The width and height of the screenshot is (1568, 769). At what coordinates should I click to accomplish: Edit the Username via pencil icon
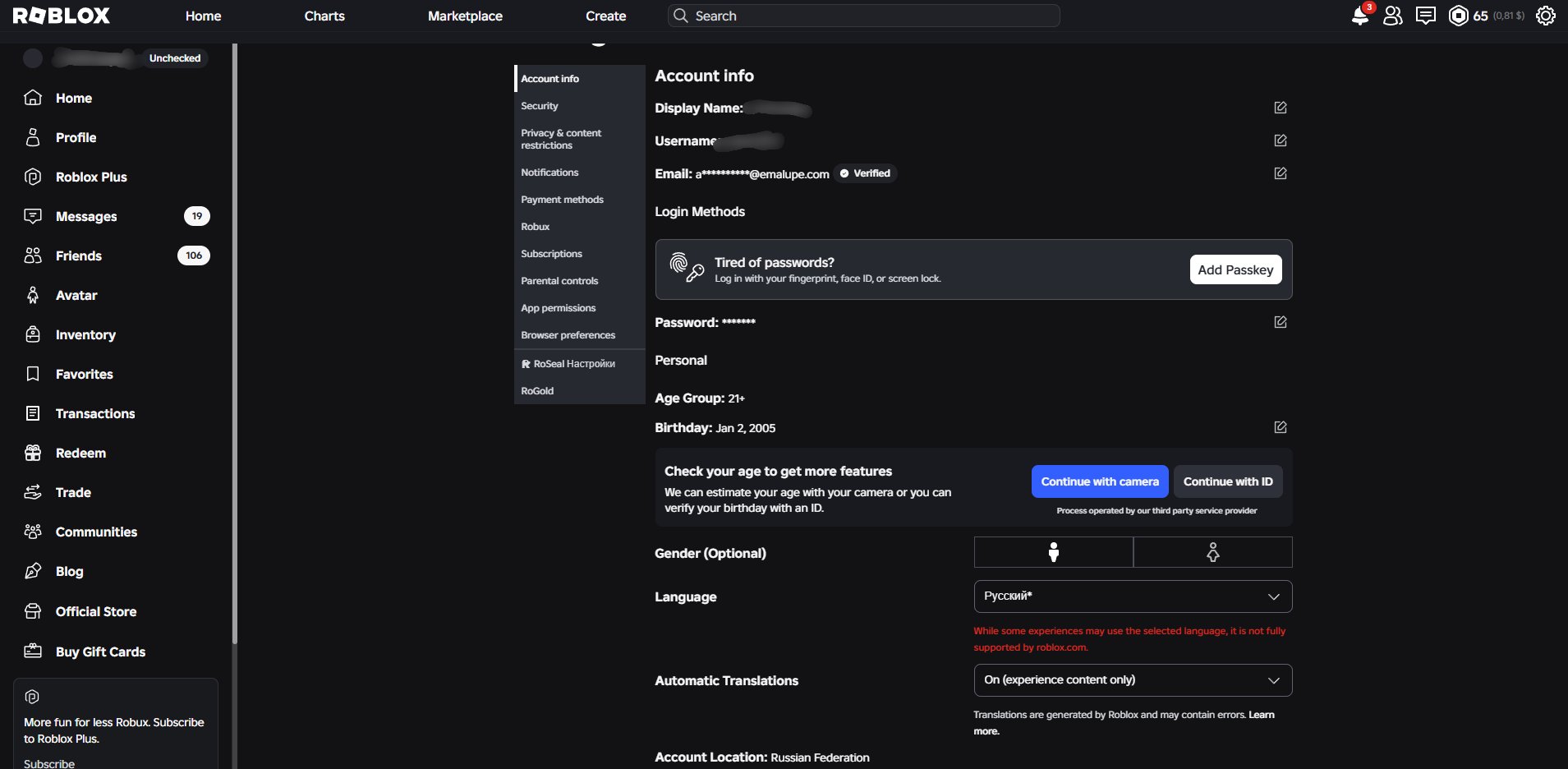[x=1281, y=140]
